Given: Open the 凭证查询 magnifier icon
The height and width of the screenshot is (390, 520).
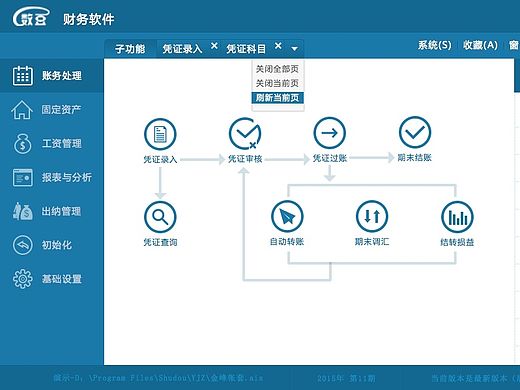Looking at the screenshot, I should [160, 217].
